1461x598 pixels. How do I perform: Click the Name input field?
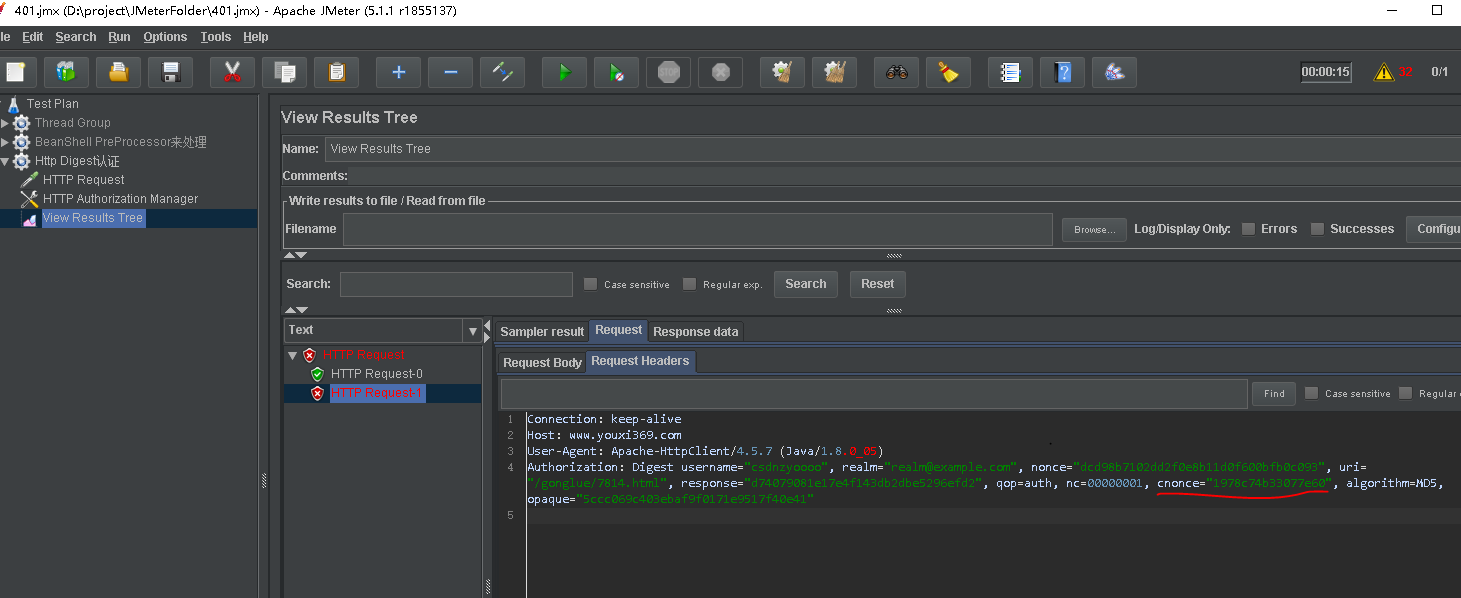[x=892, y=148]
